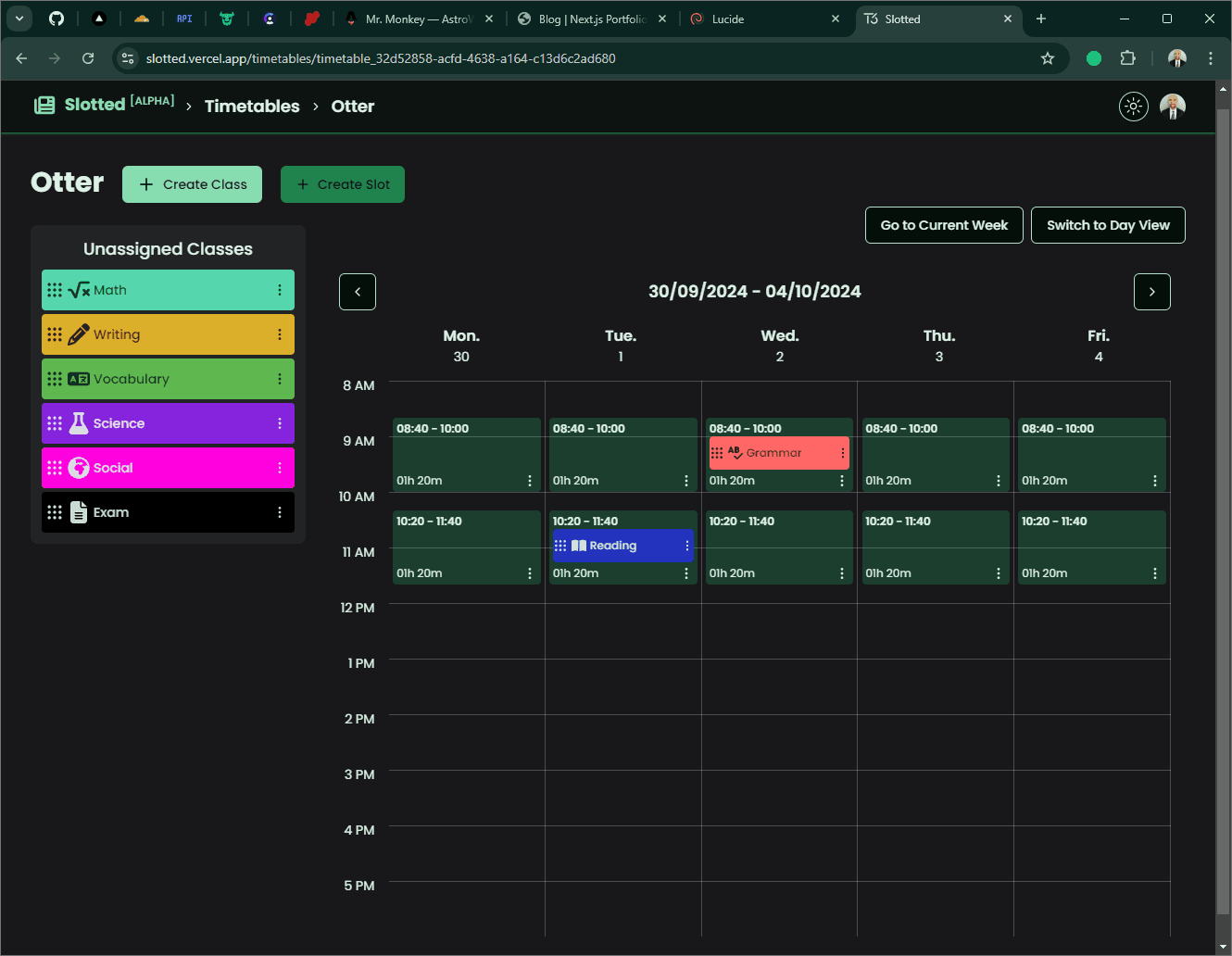Open the Vocabulary class options menu
Viewport: 1232px width, 956px height.
pos(280,379)
